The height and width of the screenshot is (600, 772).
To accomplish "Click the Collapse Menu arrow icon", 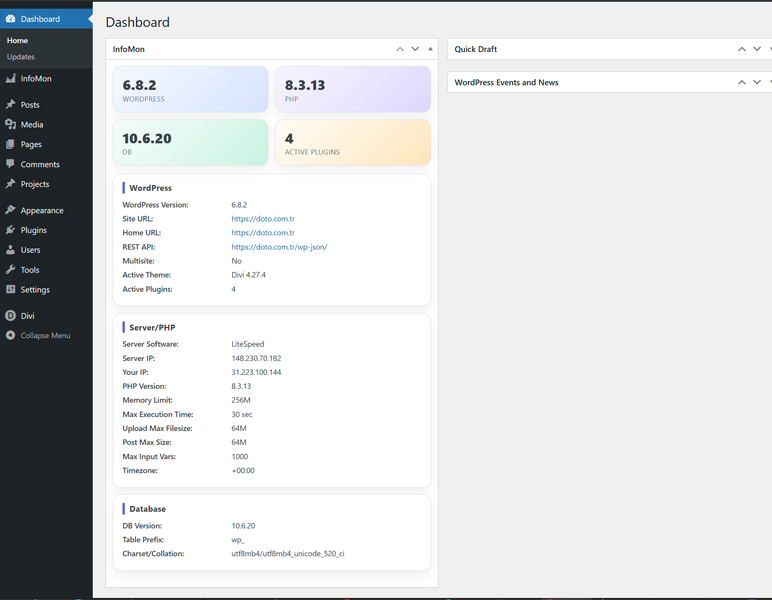I will 10,335.
